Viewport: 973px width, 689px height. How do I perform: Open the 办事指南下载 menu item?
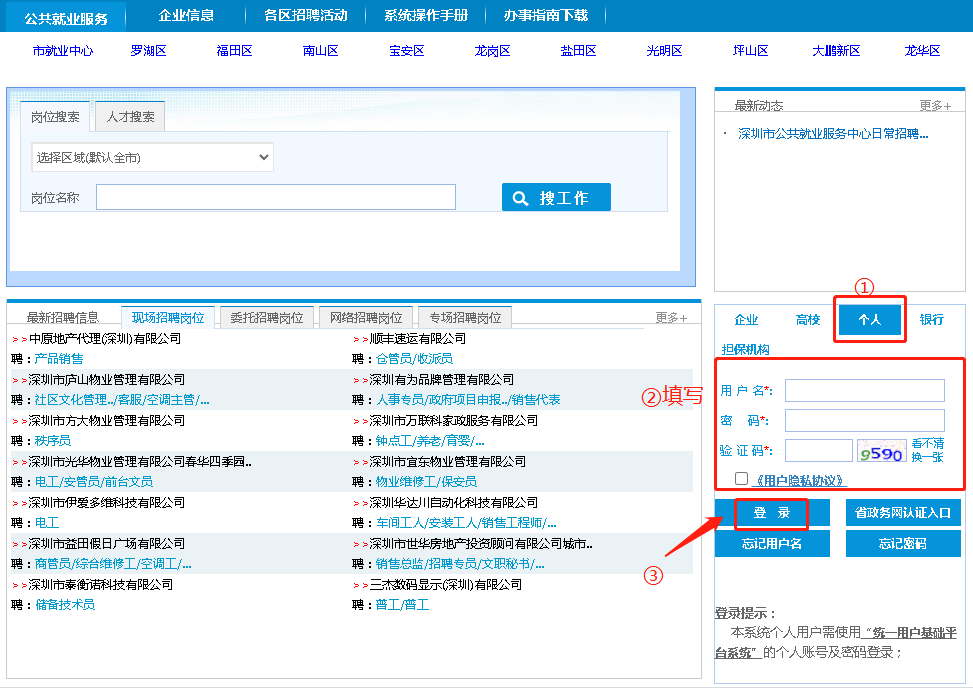(544, 15)
